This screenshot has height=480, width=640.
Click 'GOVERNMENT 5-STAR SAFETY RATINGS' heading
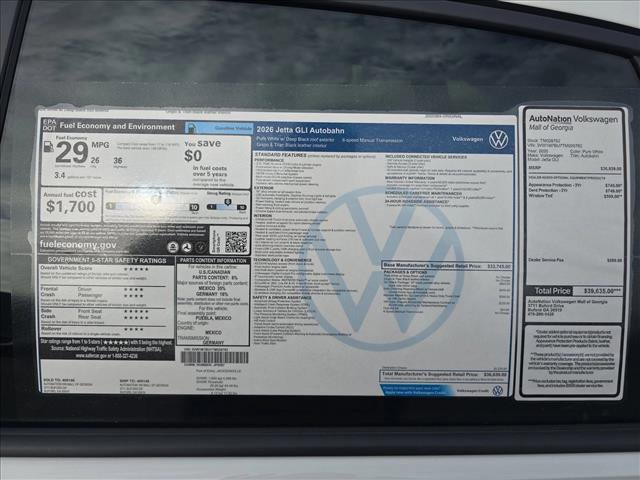pos(107,260)
